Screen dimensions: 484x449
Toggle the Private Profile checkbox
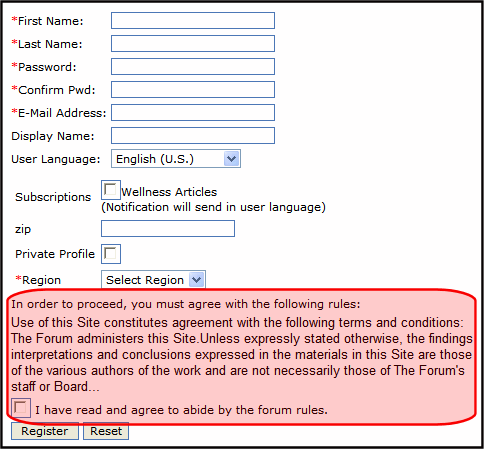[x=111, y=254]
